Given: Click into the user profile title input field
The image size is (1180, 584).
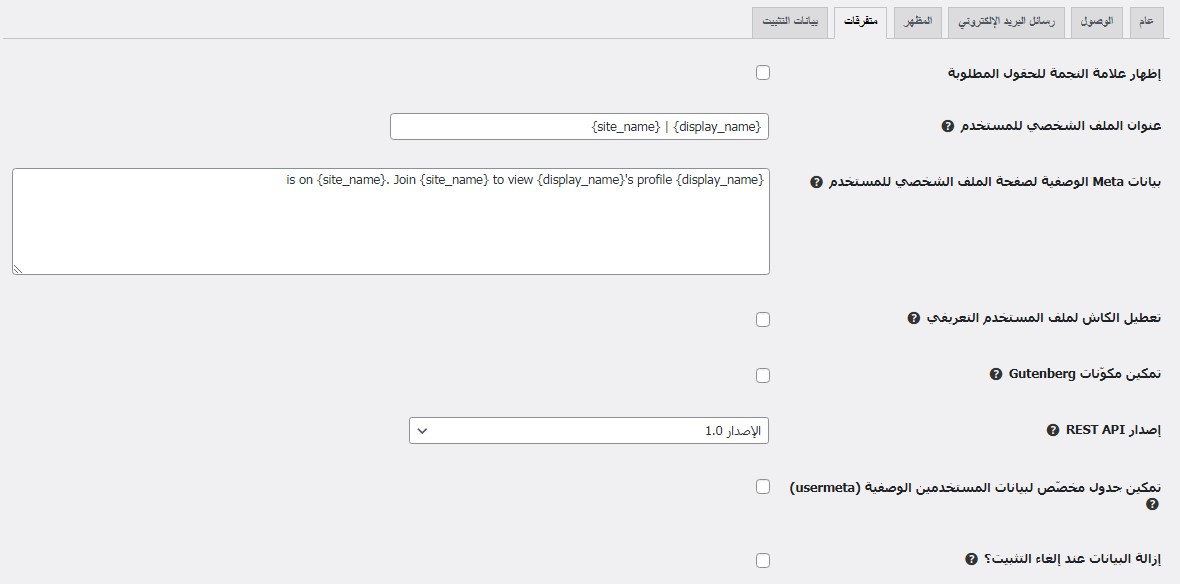Looking at the screenshot, I should [579, 127].
